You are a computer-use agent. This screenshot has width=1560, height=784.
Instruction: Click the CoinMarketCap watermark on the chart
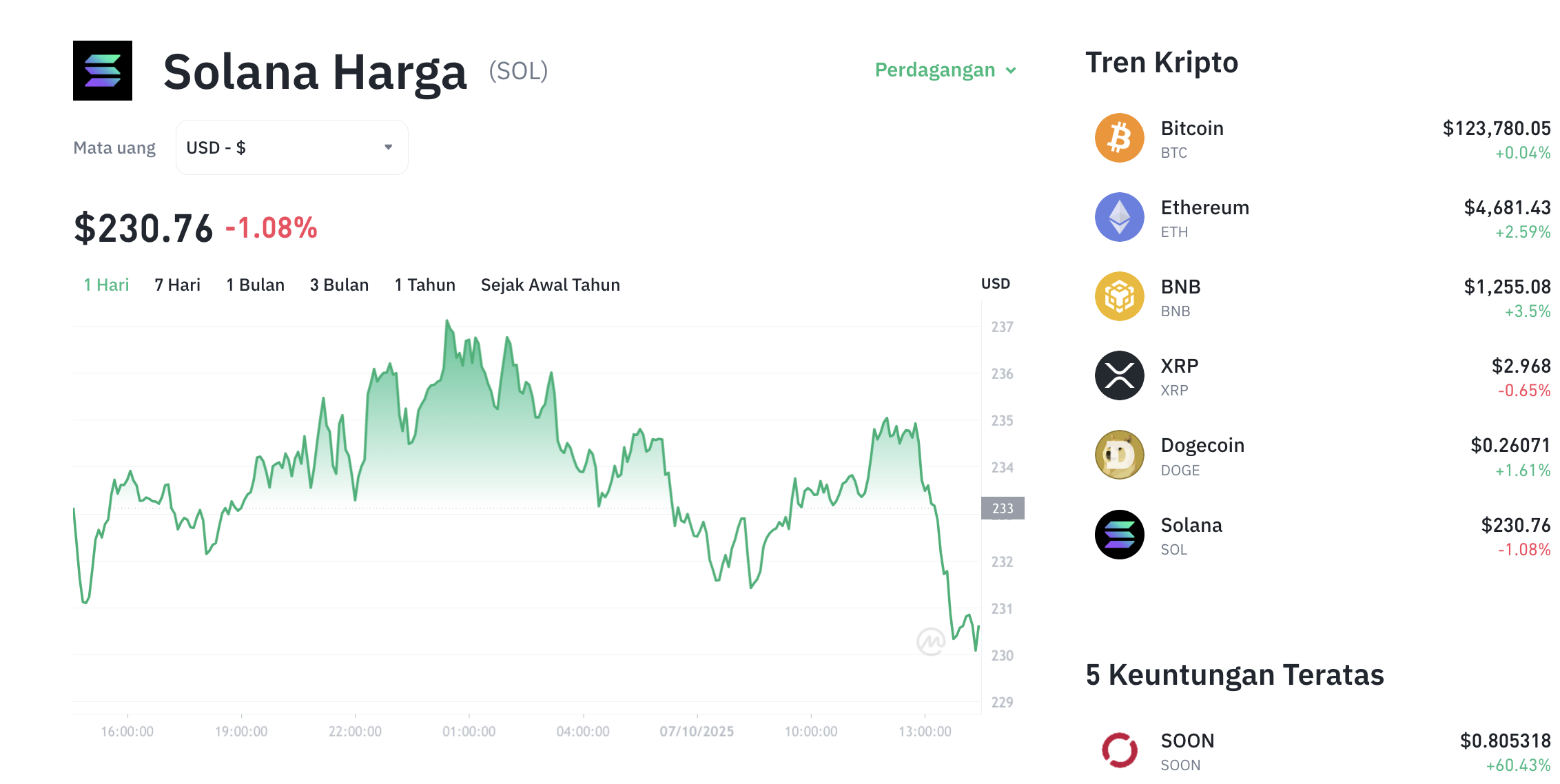(x=930, y=641)
